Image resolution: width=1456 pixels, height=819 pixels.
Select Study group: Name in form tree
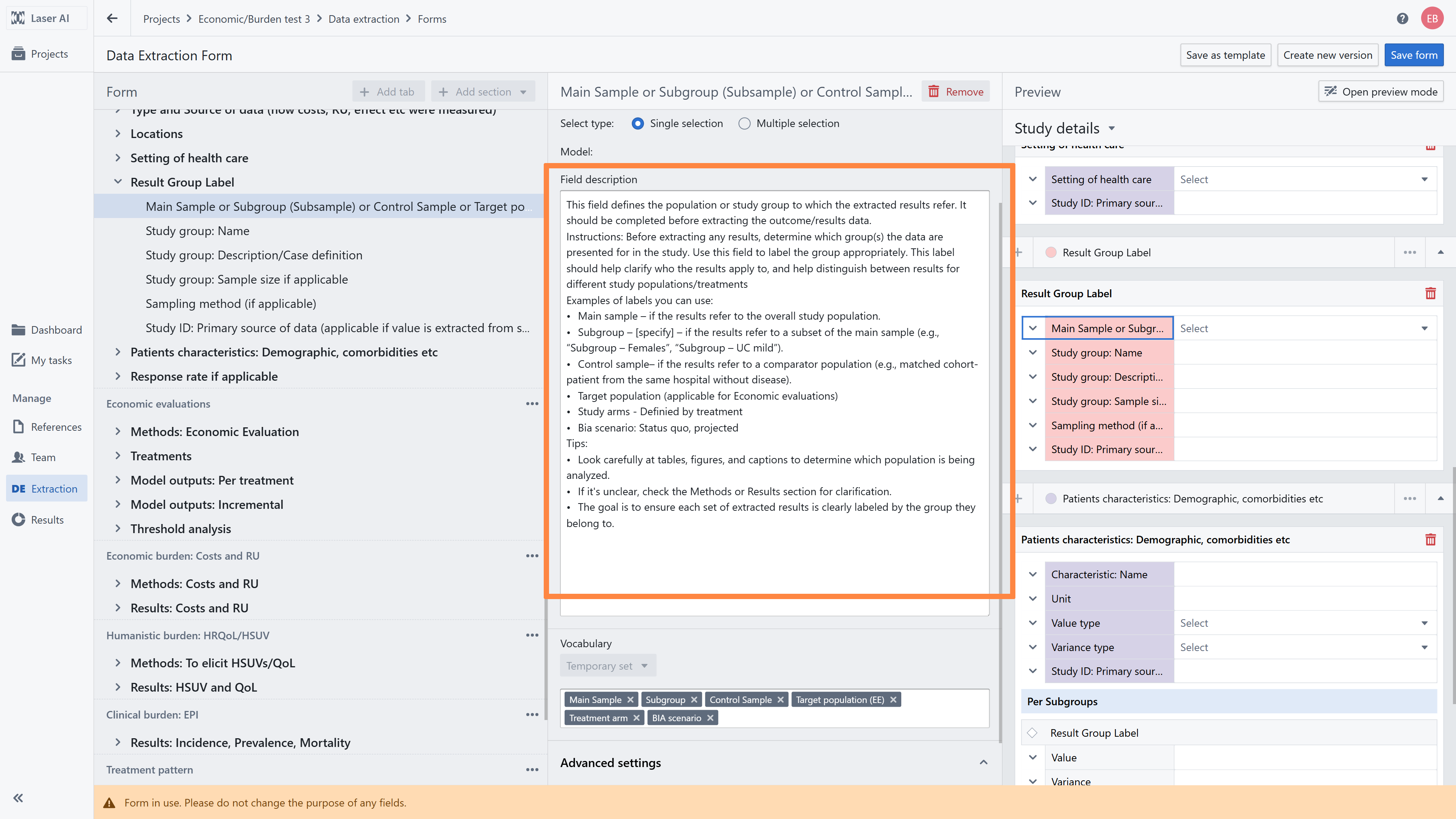(197, 231)
